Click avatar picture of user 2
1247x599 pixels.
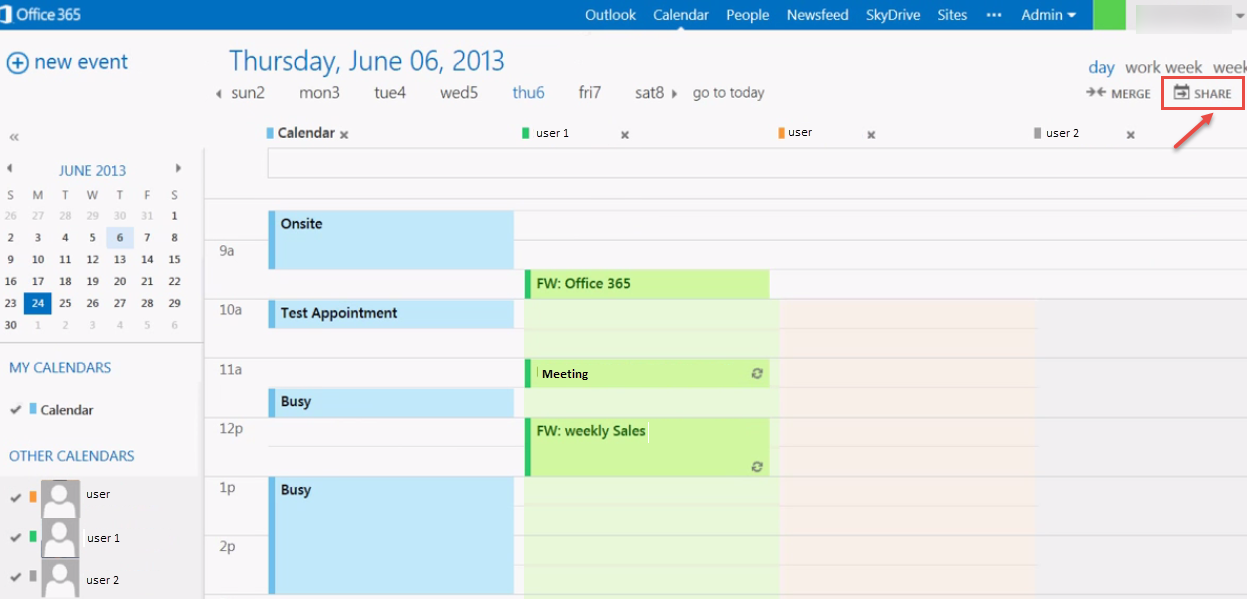(x=60, y=579)
